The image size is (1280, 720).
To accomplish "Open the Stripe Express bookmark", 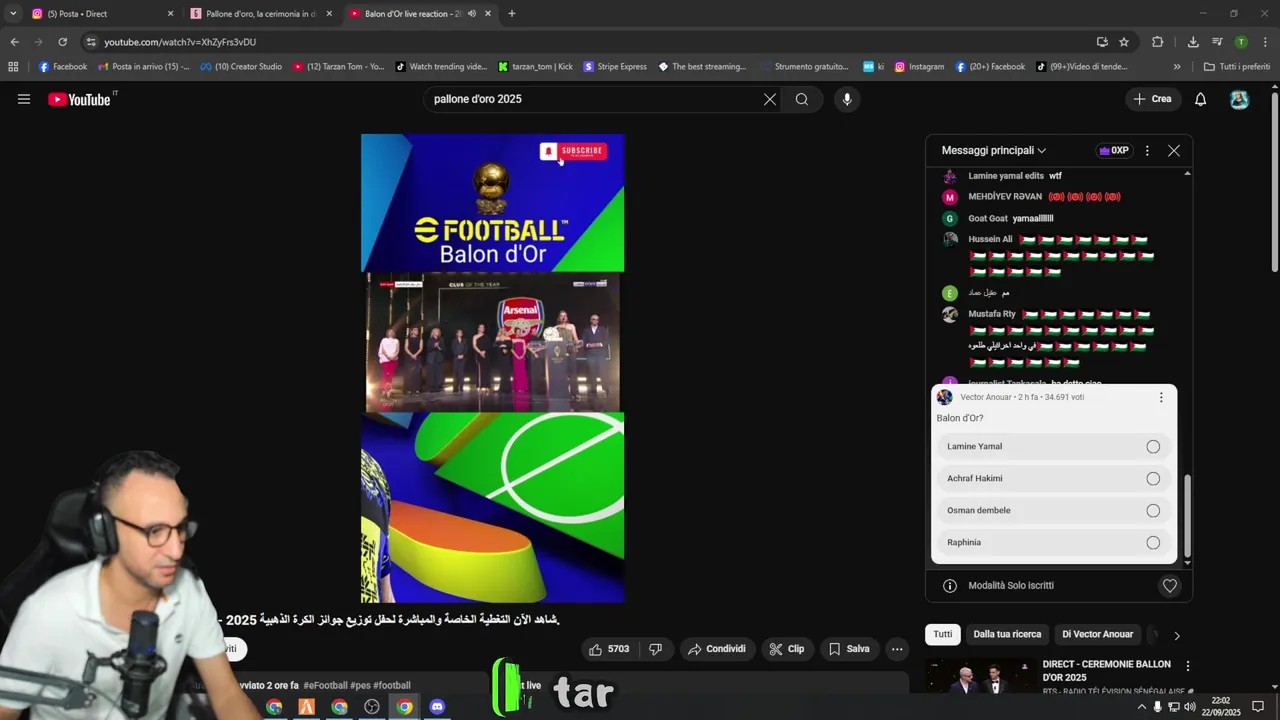I will 615,67.
